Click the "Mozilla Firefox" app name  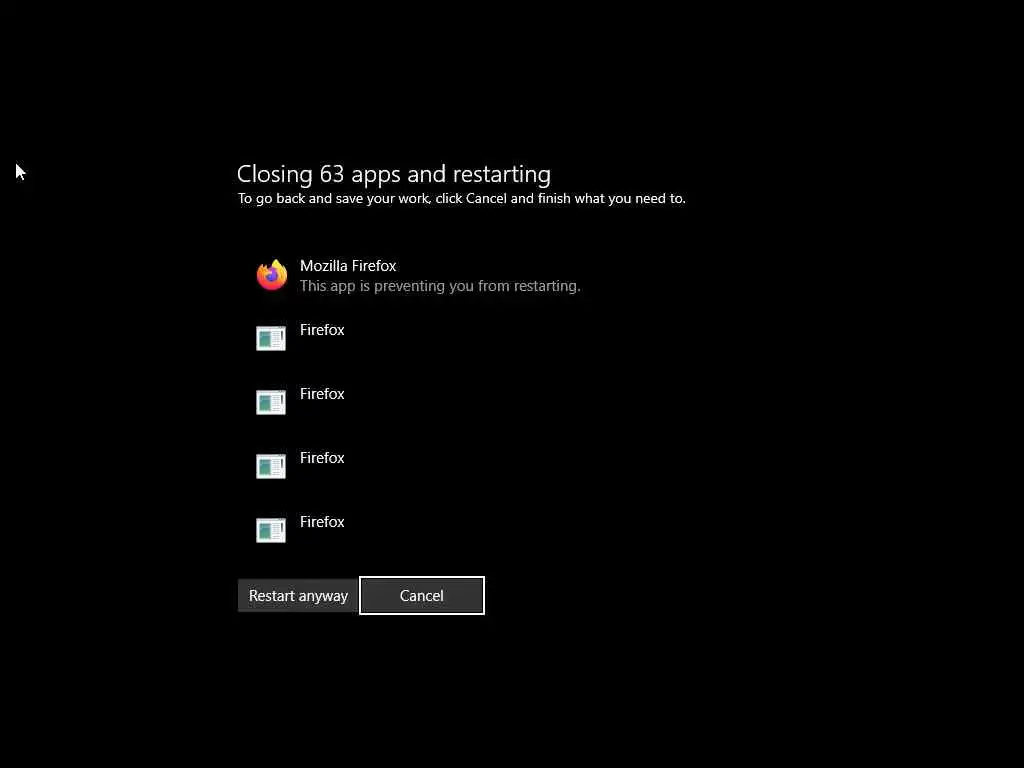348,266
